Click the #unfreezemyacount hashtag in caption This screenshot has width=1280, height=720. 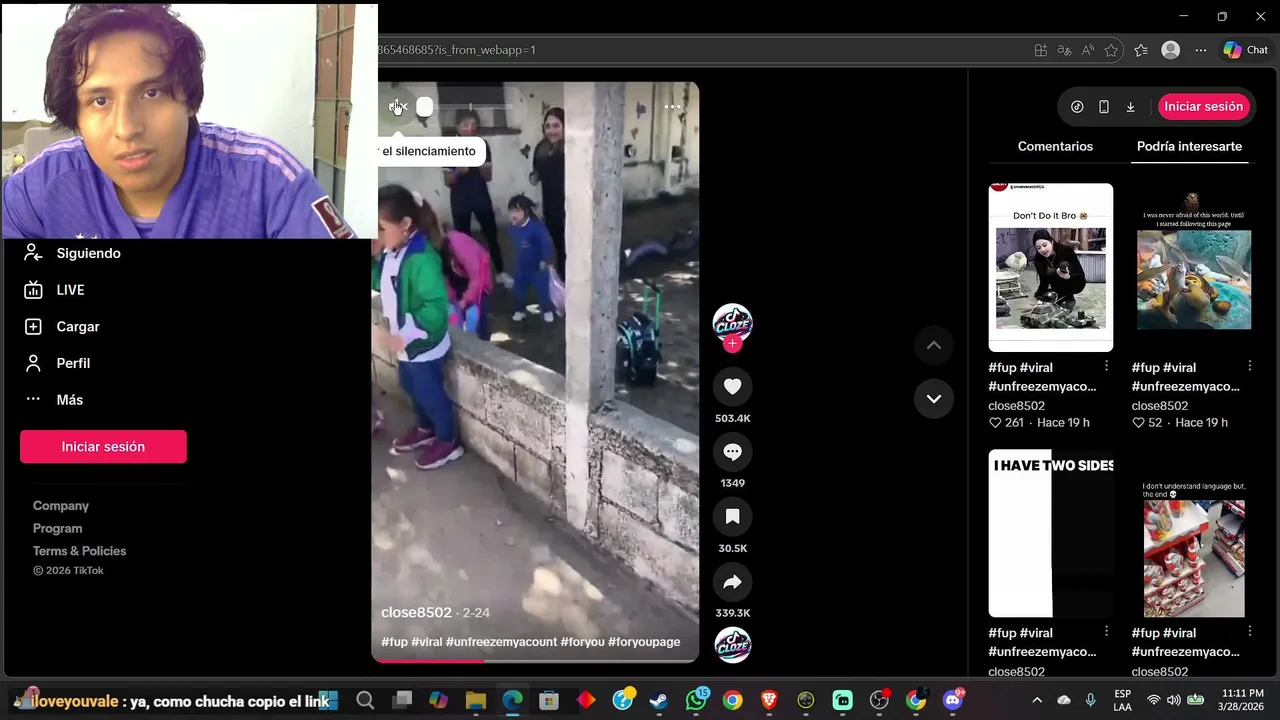point(501,642)
